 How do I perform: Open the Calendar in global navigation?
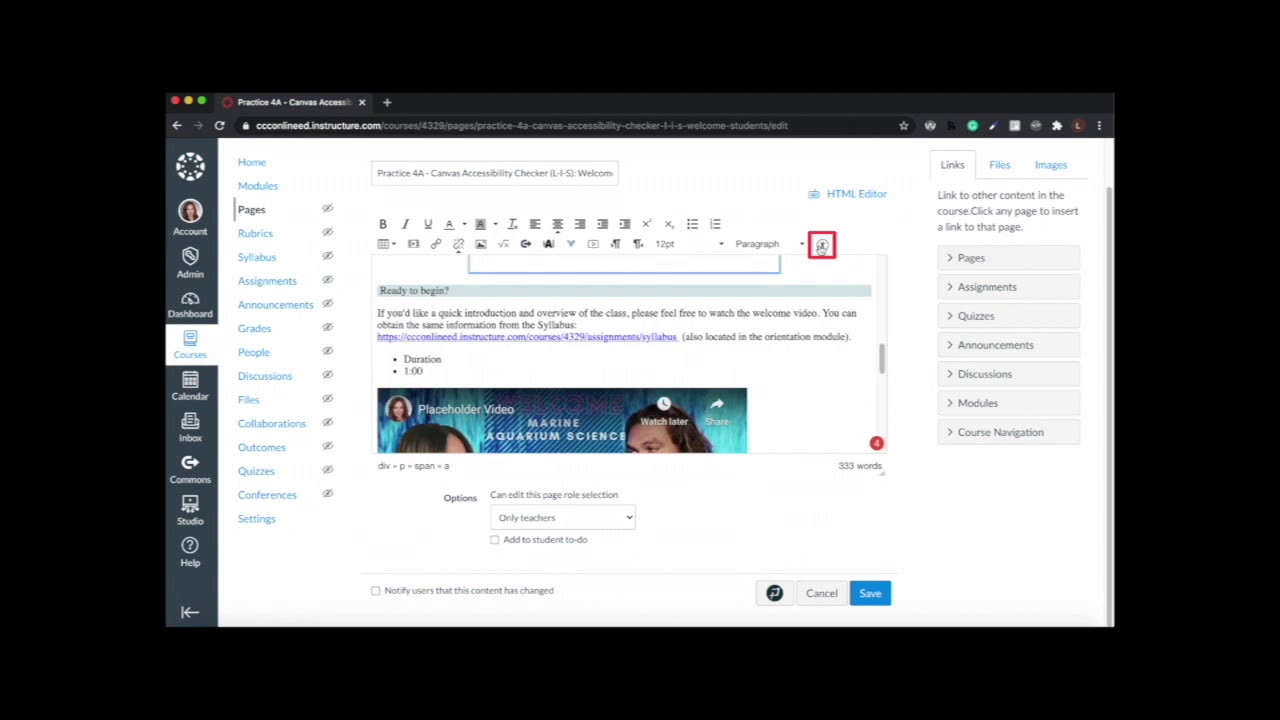tap(190, 386)
